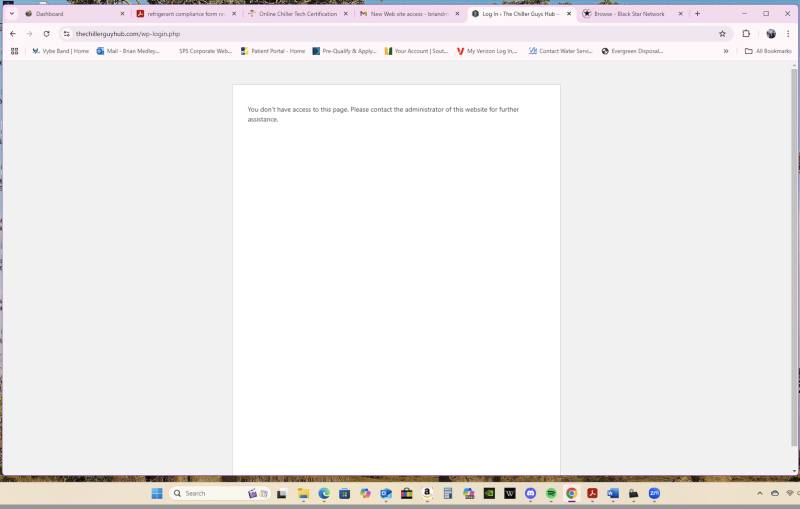Screen dimensions: 800x509
Task: Click the taskbar Search box
Action: tap(219, 493)
